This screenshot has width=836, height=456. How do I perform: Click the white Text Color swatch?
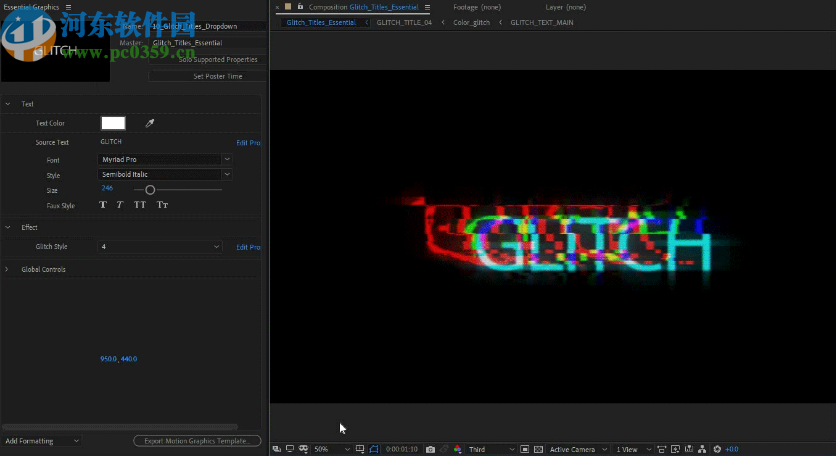(113, 123)
